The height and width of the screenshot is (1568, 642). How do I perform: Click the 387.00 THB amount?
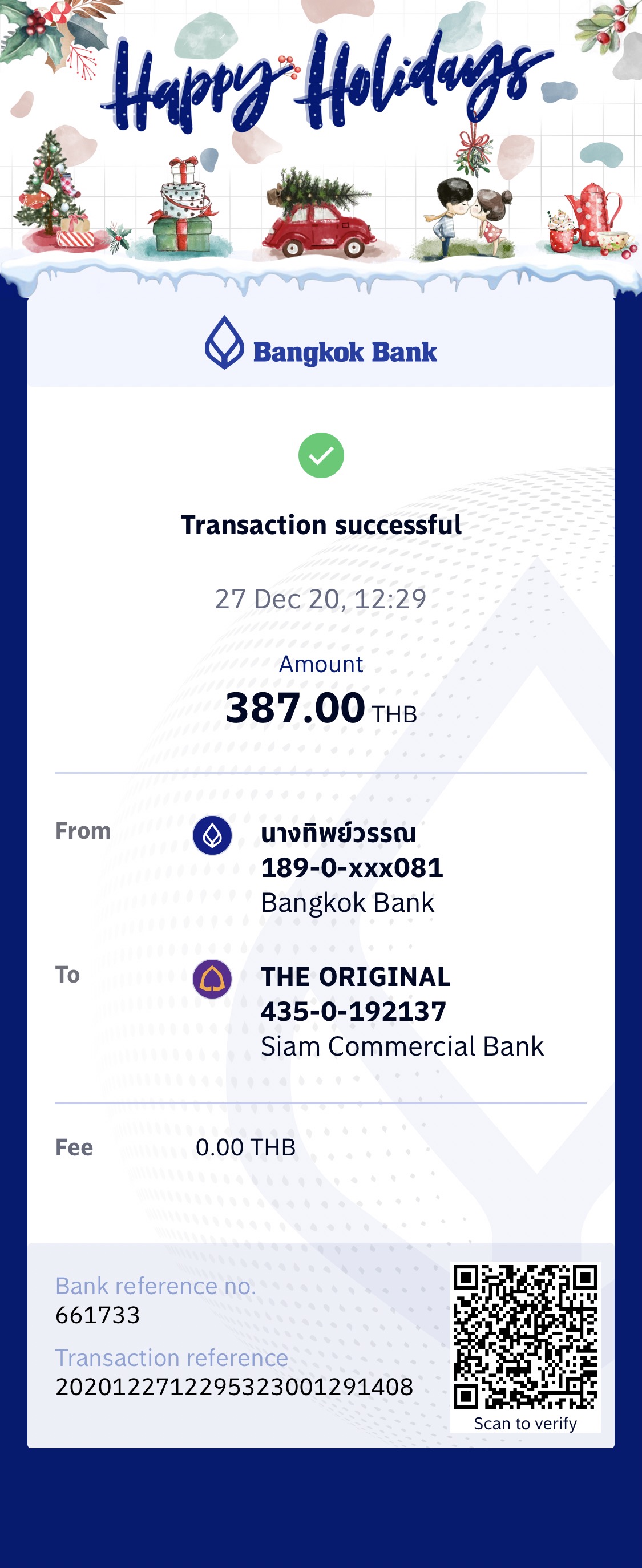321,708
